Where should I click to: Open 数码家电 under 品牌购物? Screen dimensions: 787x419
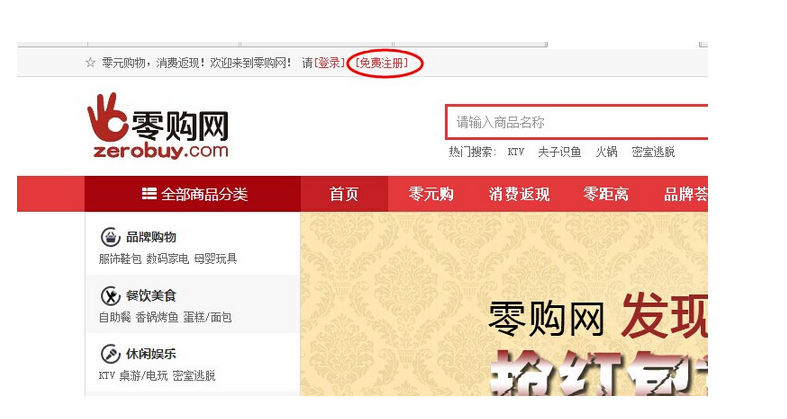[x=167, y=259]
